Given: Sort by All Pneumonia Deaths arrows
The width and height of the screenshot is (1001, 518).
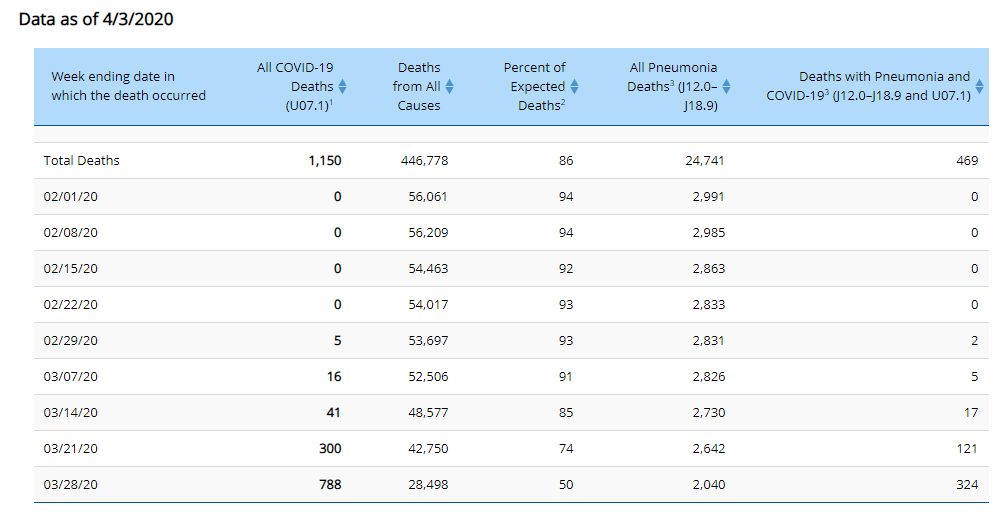Looking at the screenshot, I should 726,86.
